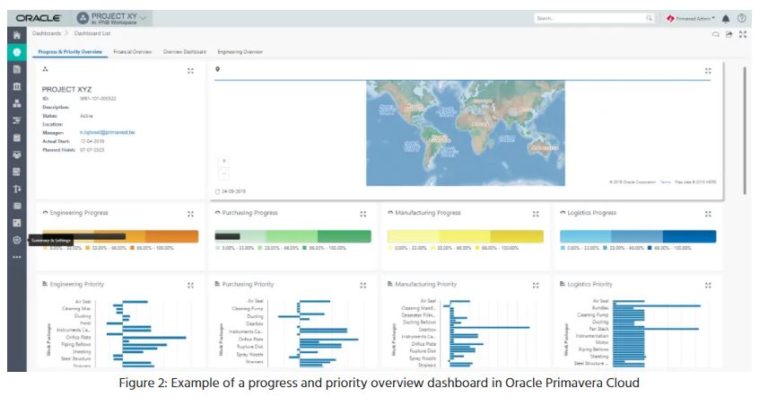Open the Primaned Admin user menu
The width and height of the screenshot is (768, 415).
691,19
